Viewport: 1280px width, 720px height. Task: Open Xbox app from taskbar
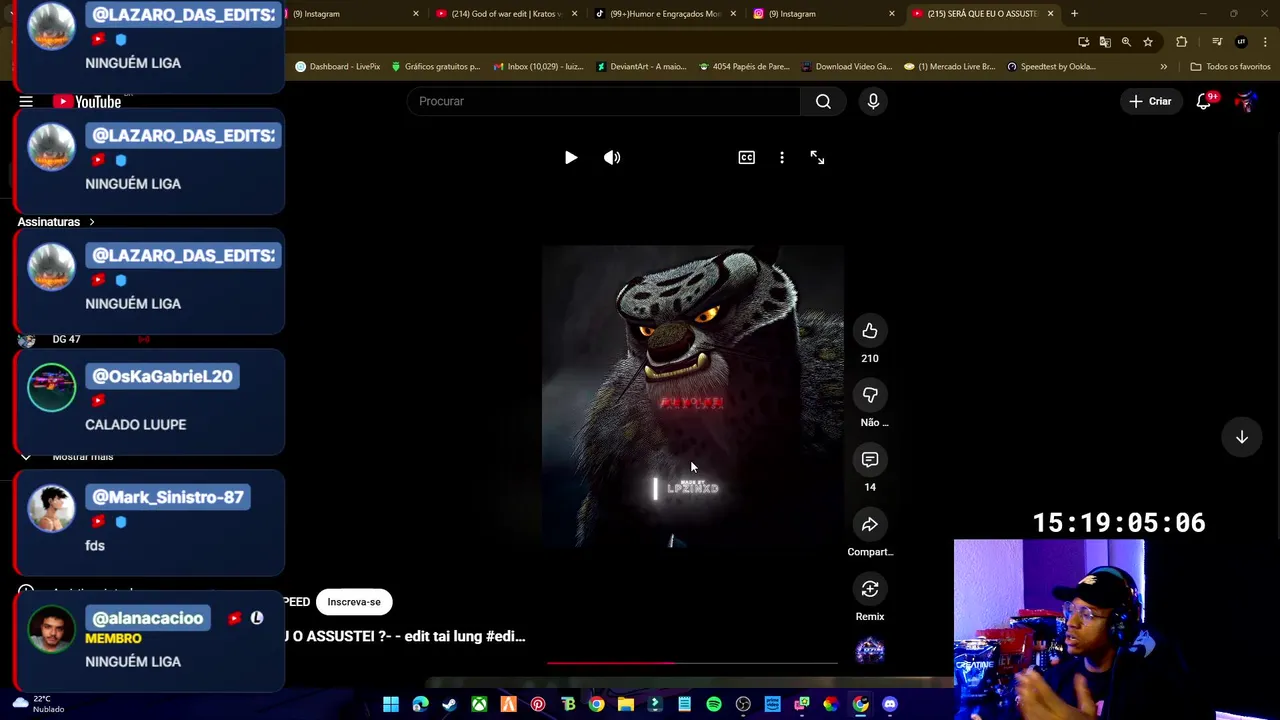479,704
